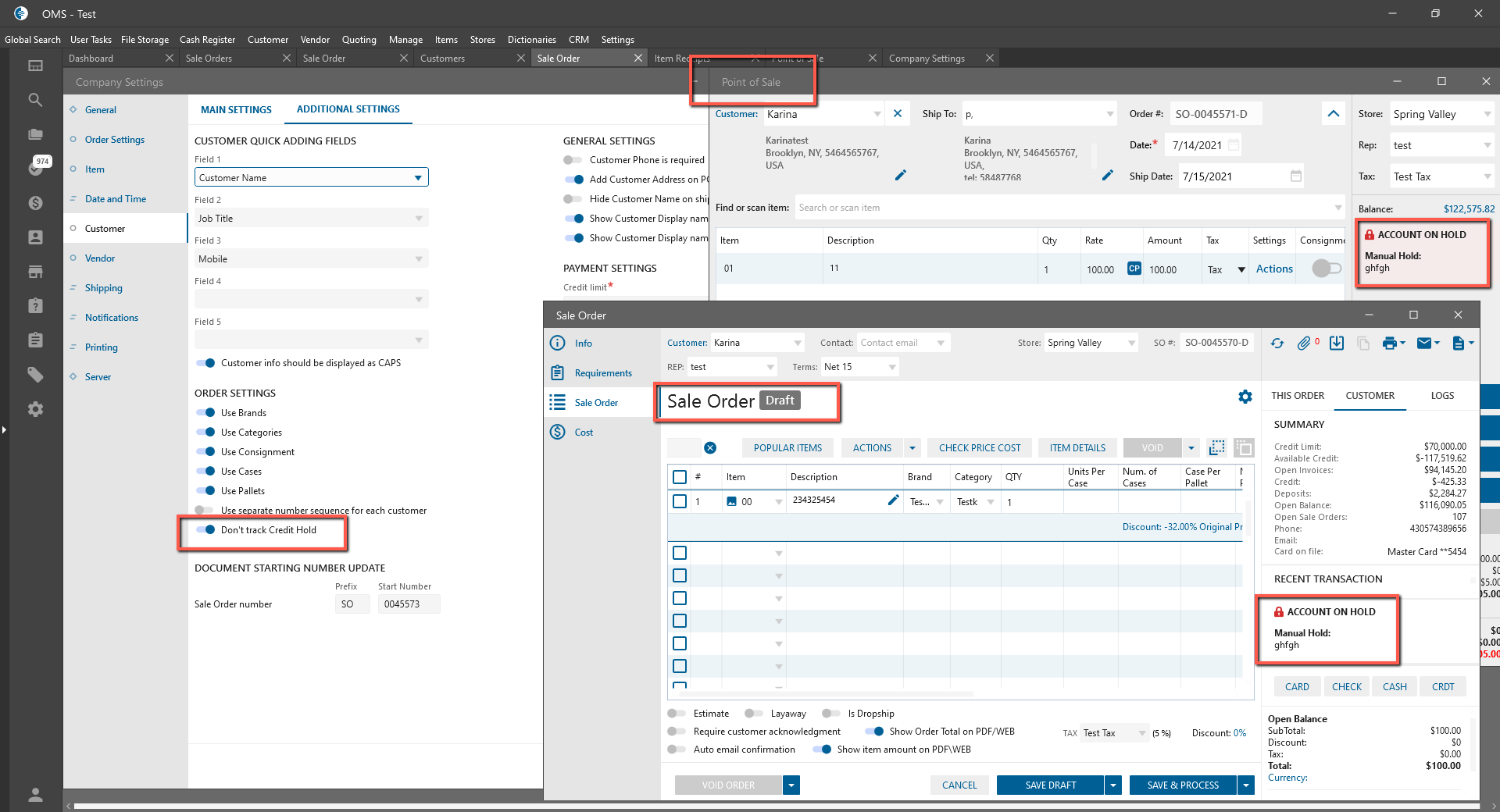This screenshot has width=1500, height=812.
Task: Edit item description with pencil icon
Action: point(893,500)
